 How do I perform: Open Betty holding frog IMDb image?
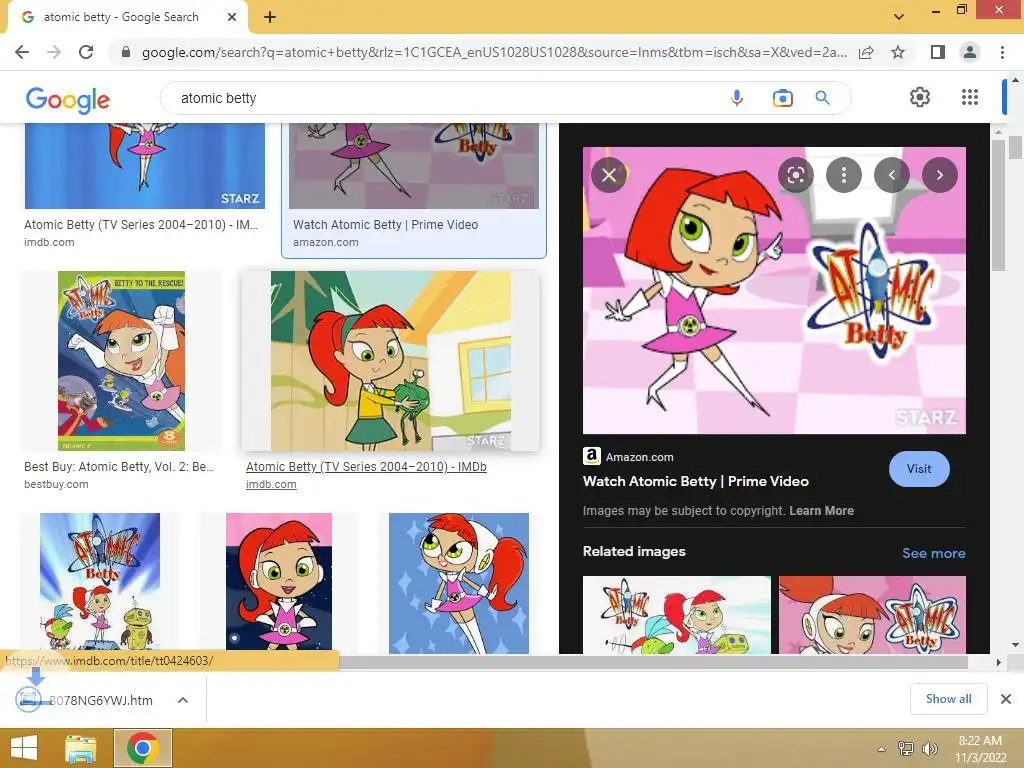pos(391,360)
